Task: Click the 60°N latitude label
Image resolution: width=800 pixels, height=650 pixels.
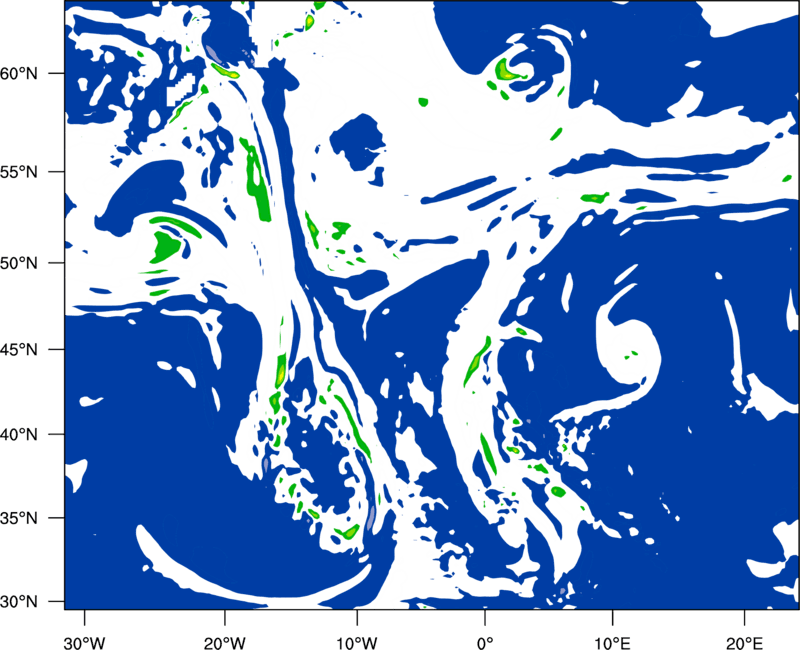Action: point(19,73)
